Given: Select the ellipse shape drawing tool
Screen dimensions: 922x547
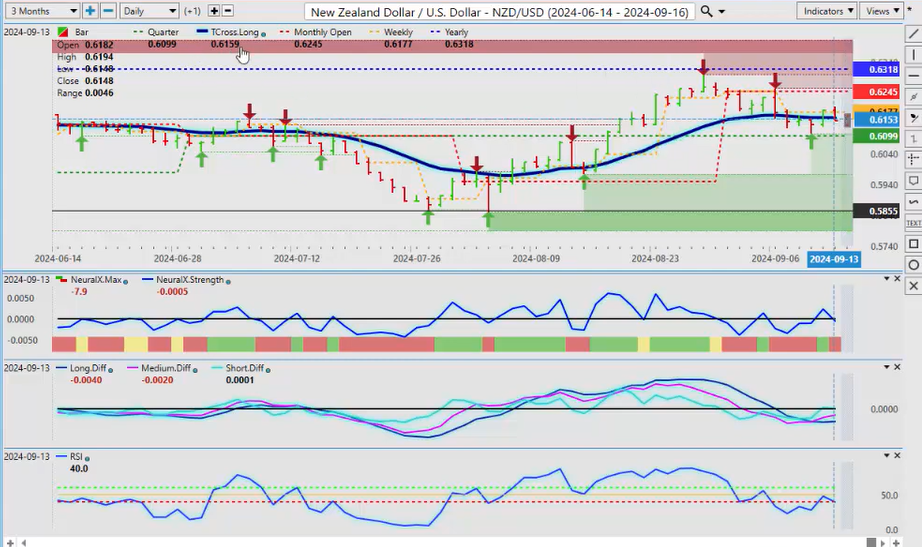Looking at the screenshot, I should (912, 265).
